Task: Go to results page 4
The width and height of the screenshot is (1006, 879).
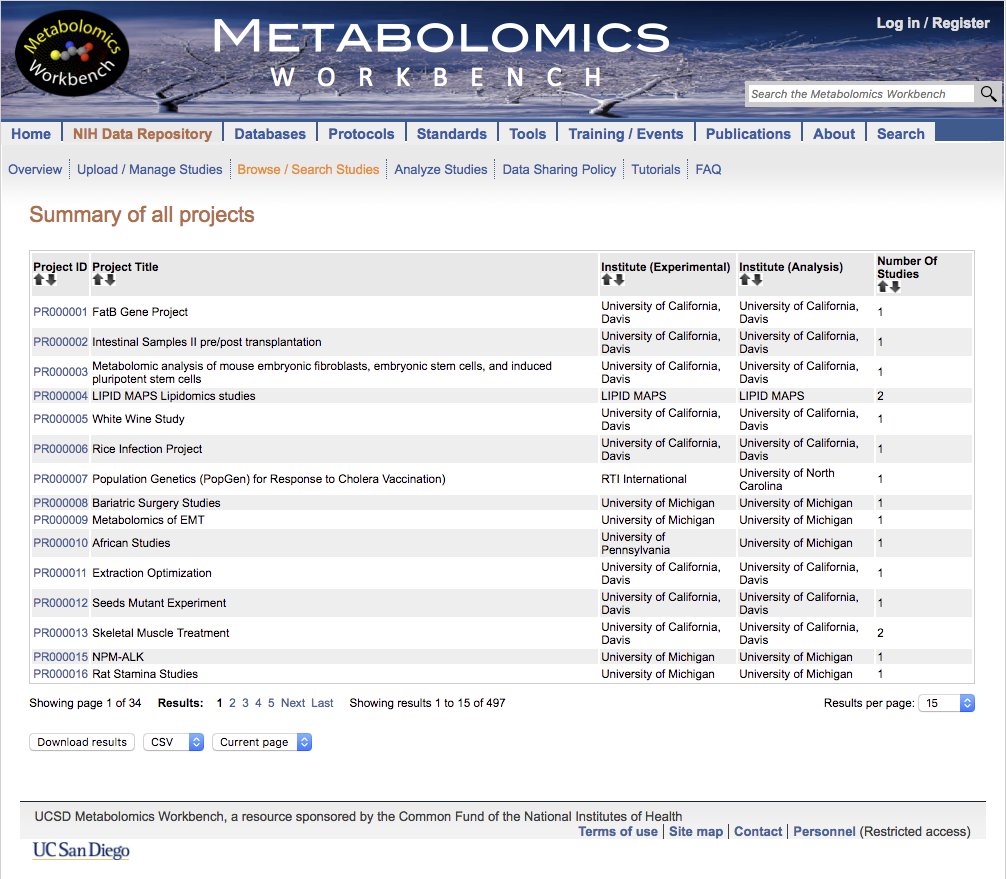Action: 258,703
